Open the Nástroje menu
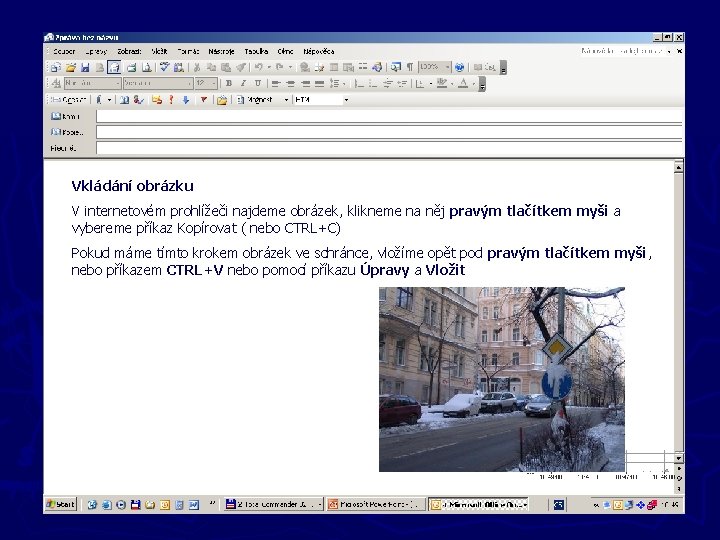The width and height of the screenshot is (720, 540). 221,51
